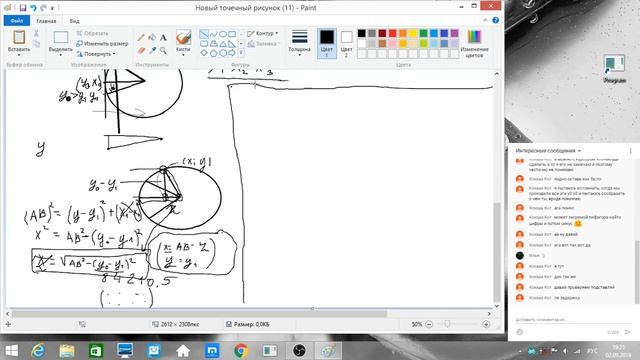Image resolution: width=640 pixels, height=360 pixels.
Task: Click Обрезать crop button
Action: [92, 33]
